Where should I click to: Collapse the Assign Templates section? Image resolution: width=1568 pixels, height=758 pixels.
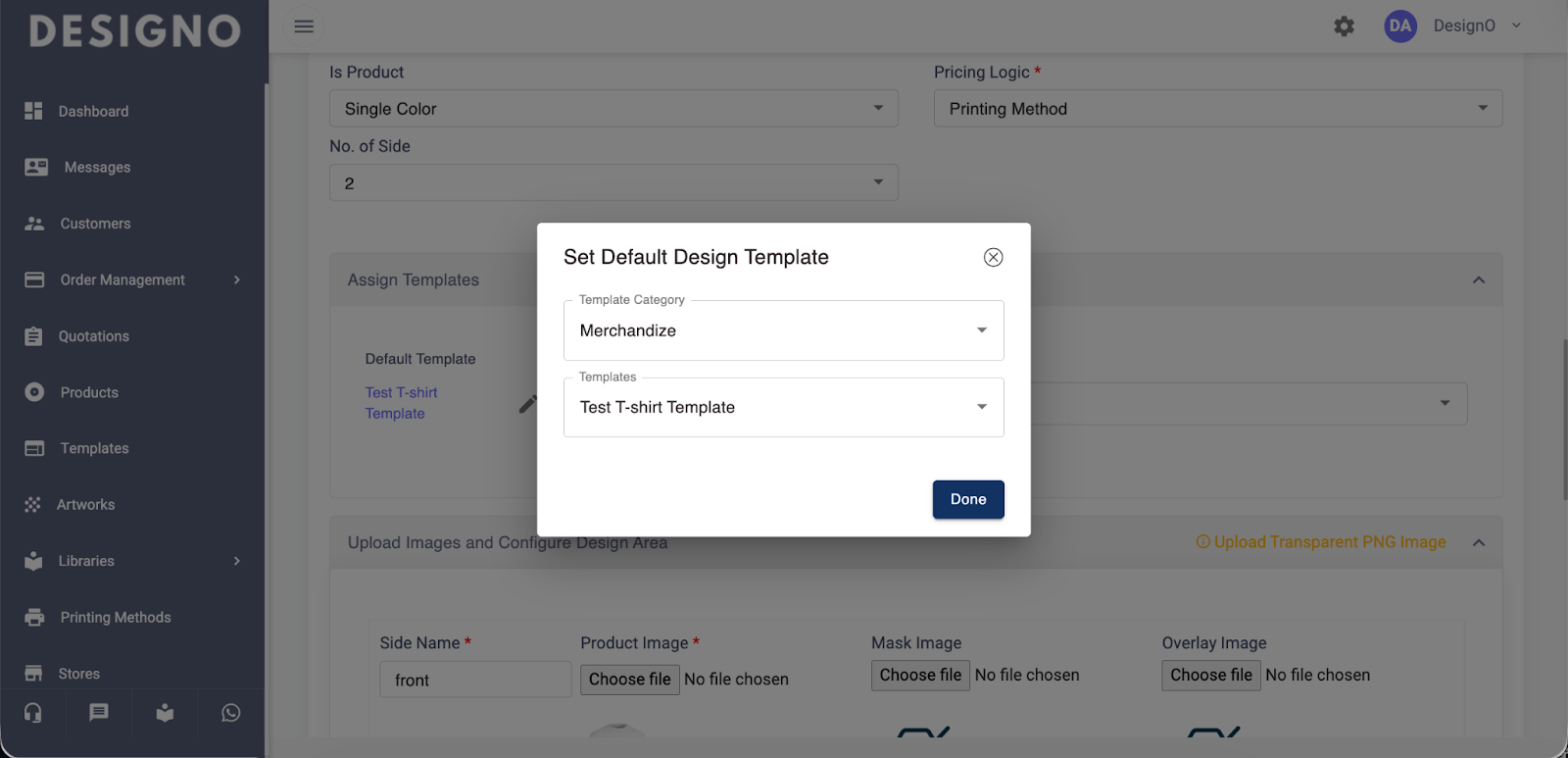(x=1478, y=280)
